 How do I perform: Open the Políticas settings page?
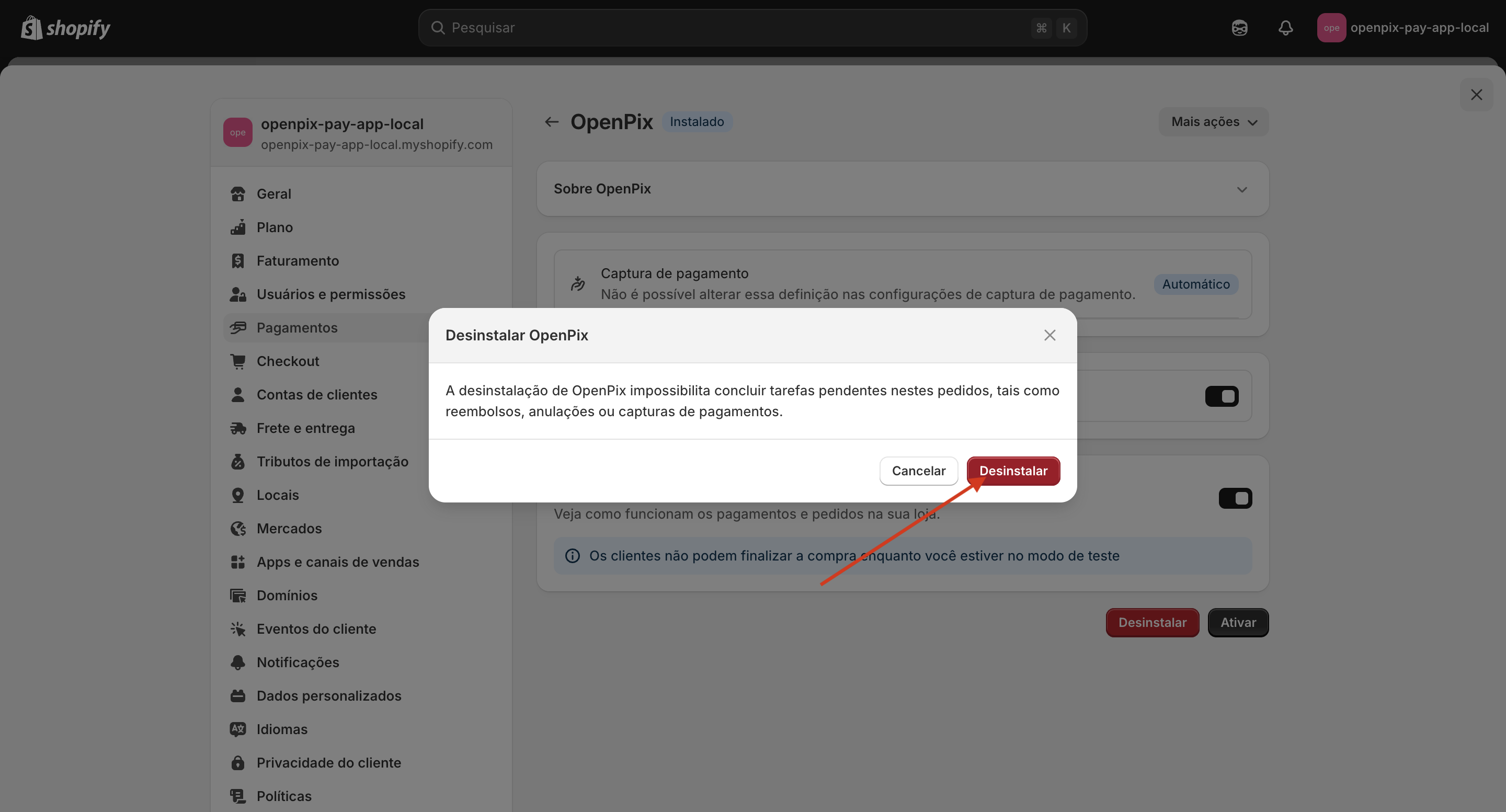(284, 796)
